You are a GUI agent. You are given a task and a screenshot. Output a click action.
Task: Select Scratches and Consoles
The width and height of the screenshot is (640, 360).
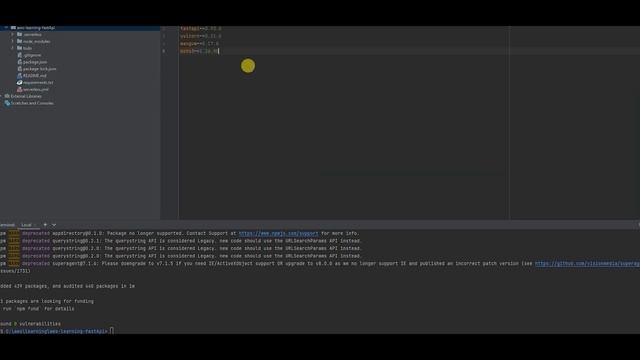(32, 103)
